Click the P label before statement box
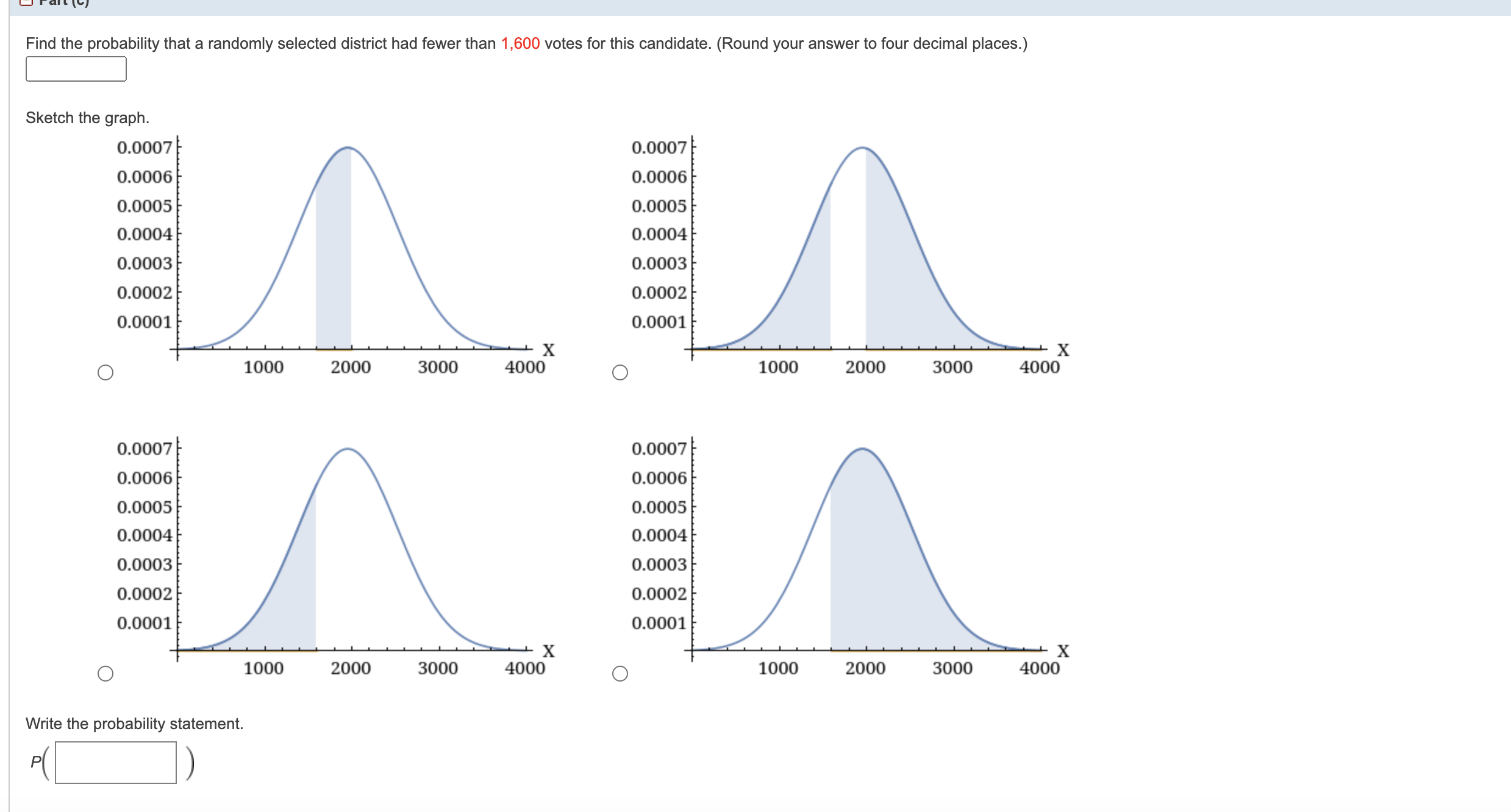The image size is (1511, 812). [x=36, y=761]
